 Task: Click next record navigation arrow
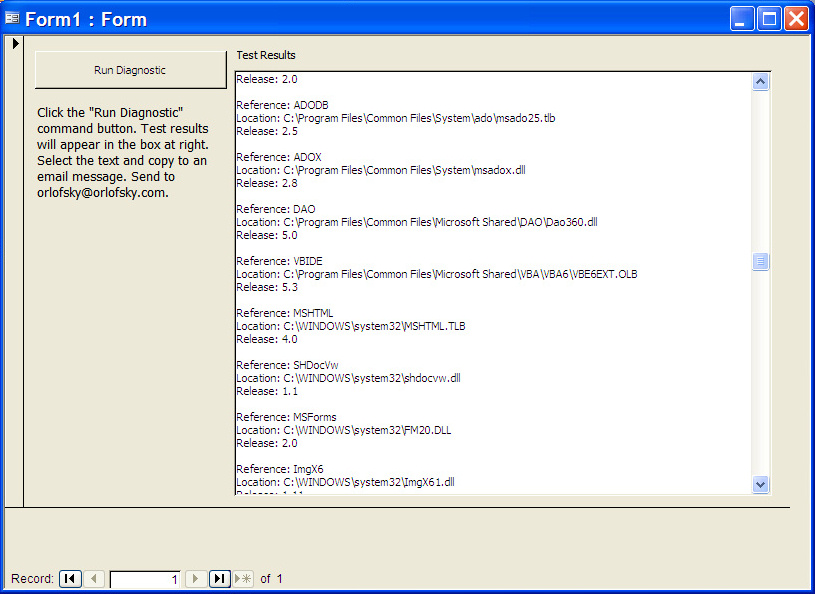[195, 578]
